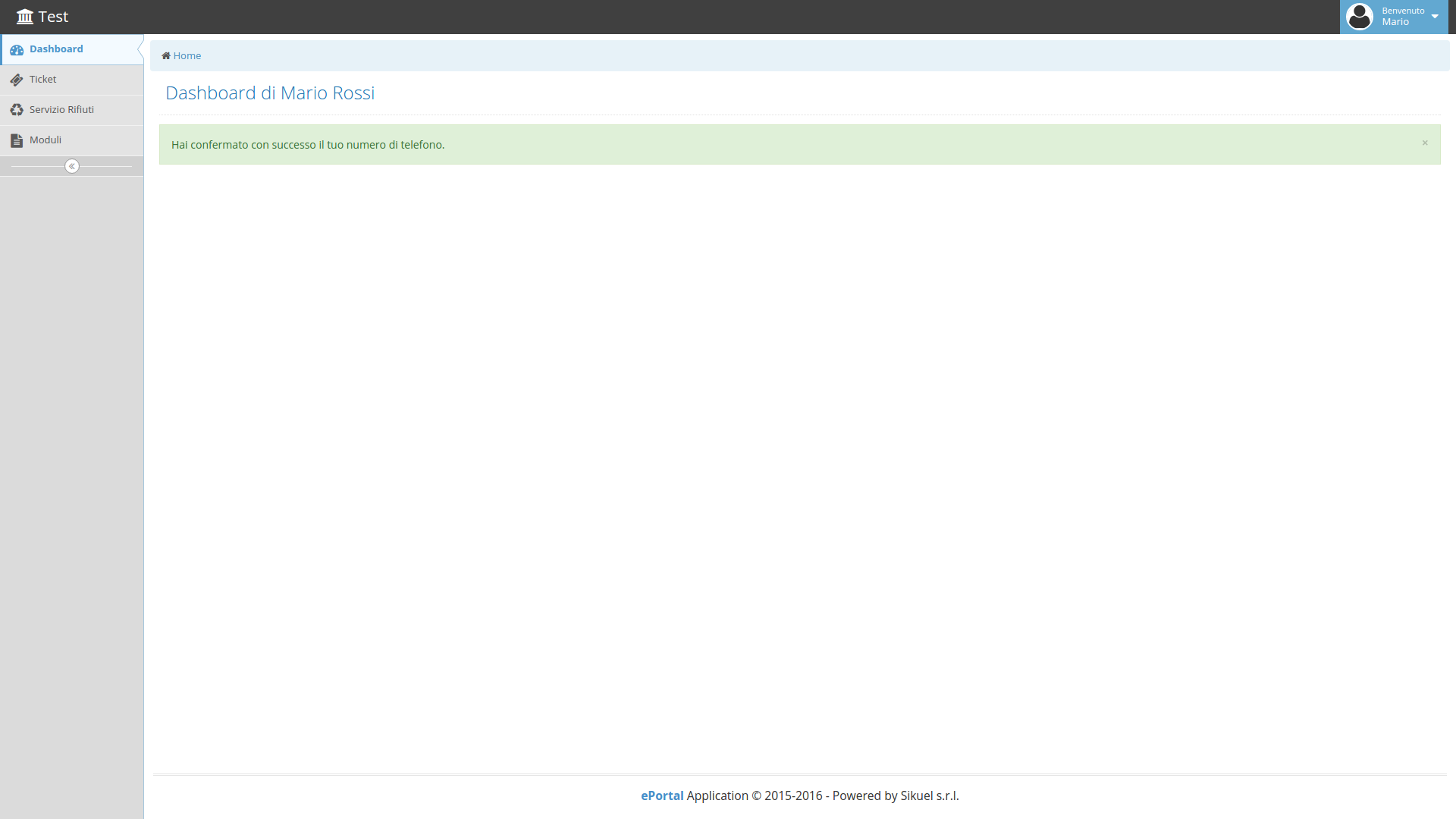Viewport: 1456px width, 819px height.
Task: Click the Moduli document icon
Action: coord(17,140)
